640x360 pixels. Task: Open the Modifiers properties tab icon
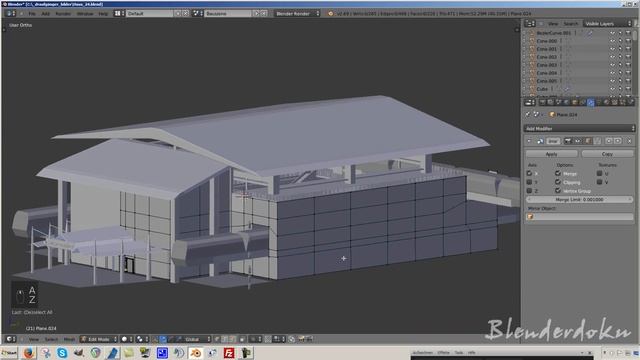[591, 102]
